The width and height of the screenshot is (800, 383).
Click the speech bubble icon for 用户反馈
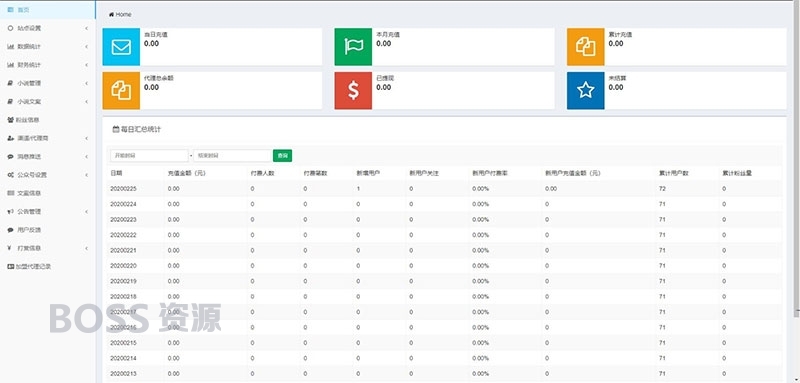point(10,230)
